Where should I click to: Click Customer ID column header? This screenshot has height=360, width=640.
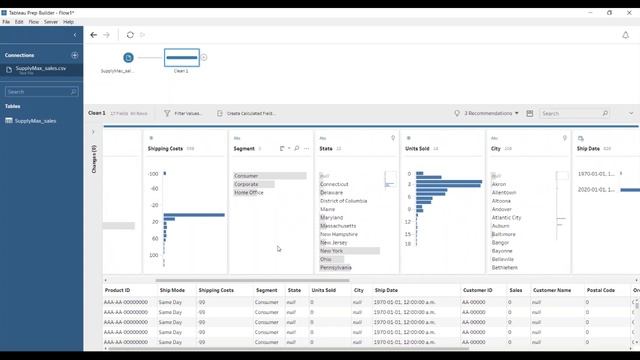pos(478,290)
